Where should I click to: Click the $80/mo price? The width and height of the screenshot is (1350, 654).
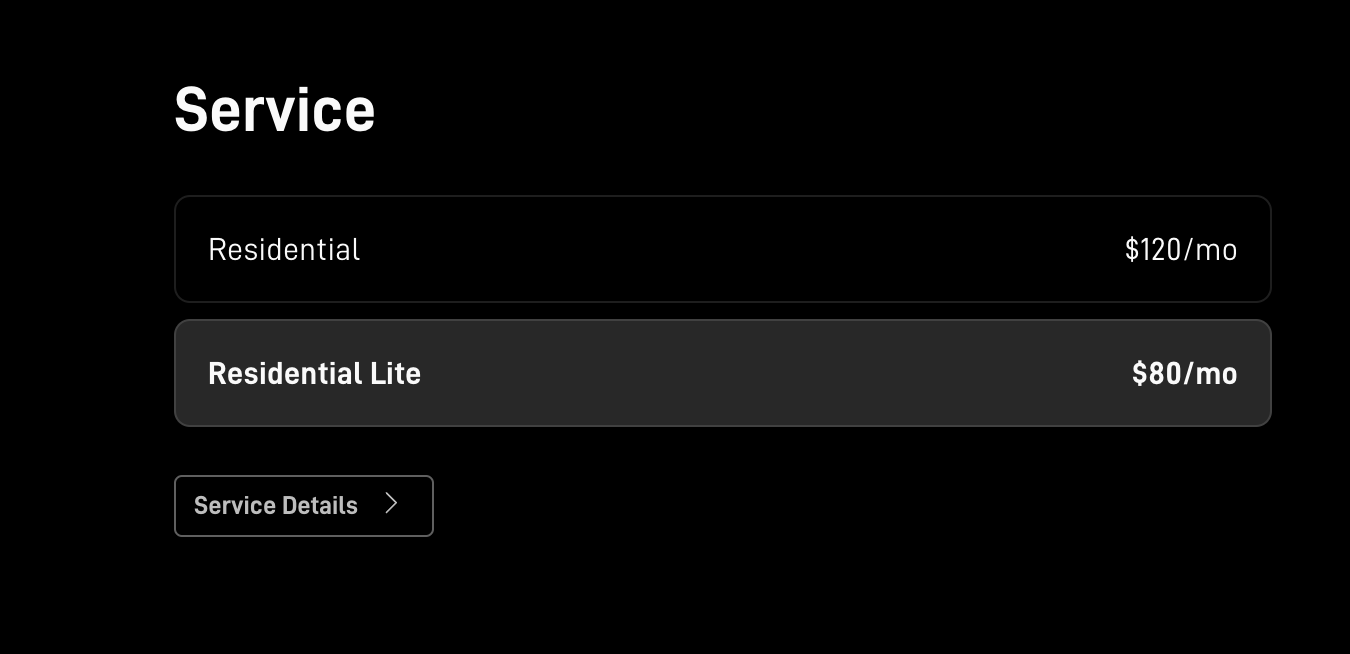pyautogui.click(x=1184, y=373)
